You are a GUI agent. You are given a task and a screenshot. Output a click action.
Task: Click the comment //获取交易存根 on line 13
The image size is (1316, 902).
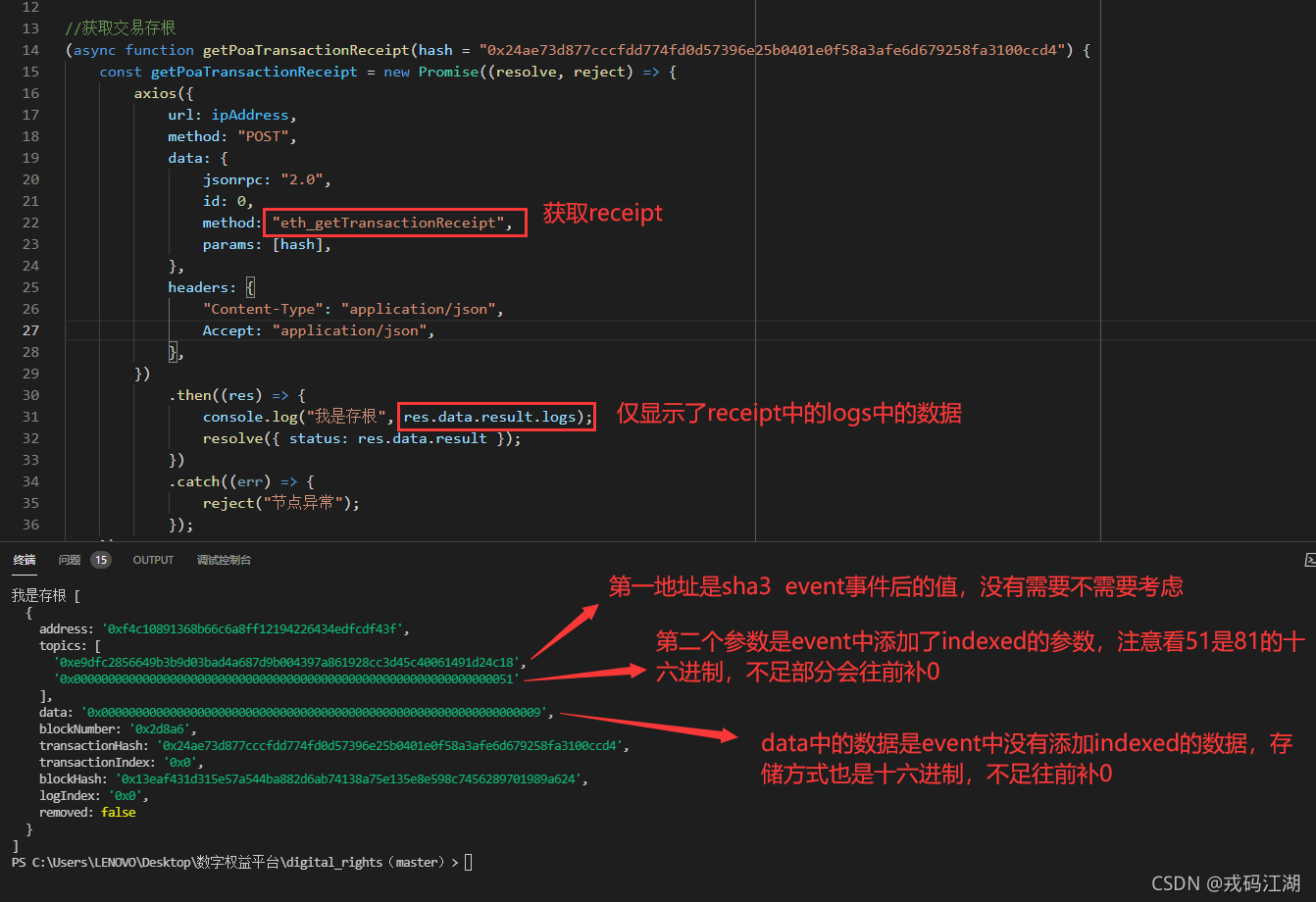(x=121, y=28)
